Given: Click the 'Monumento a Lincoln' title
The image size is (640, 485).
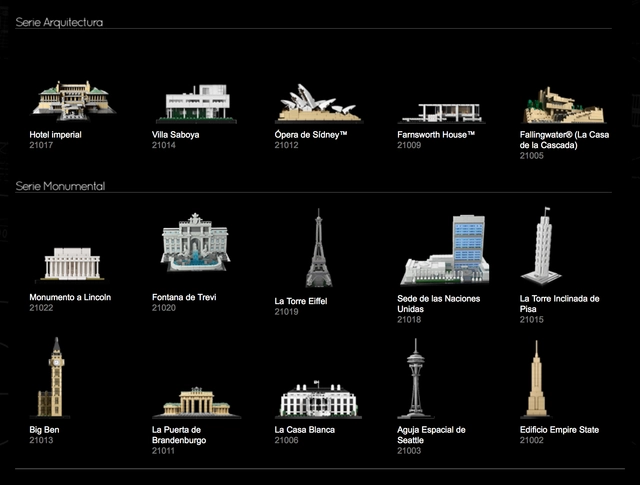Looking at the screenshot, I should [x=70, y=297].
